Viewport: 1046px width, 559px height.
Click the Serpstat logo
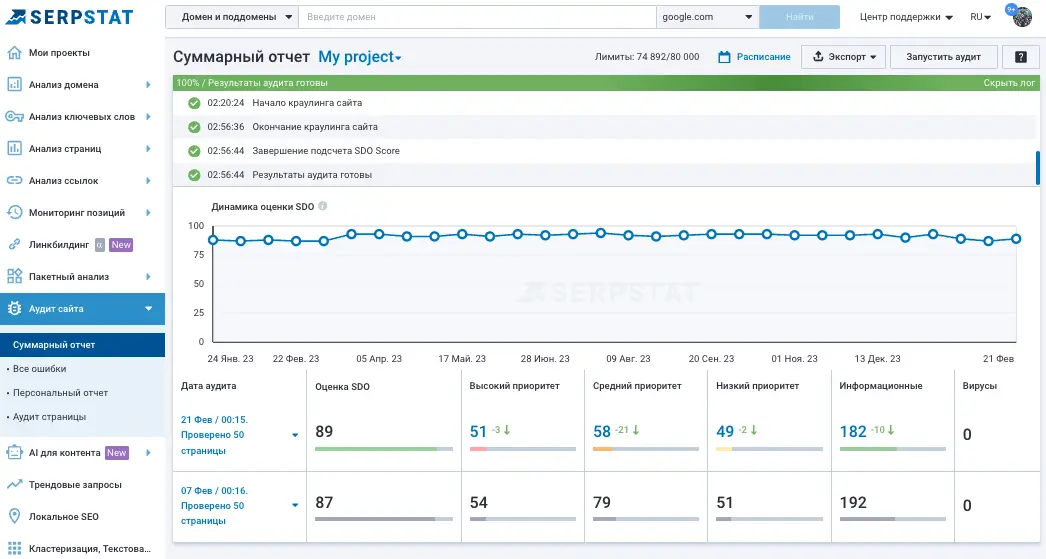68,17
